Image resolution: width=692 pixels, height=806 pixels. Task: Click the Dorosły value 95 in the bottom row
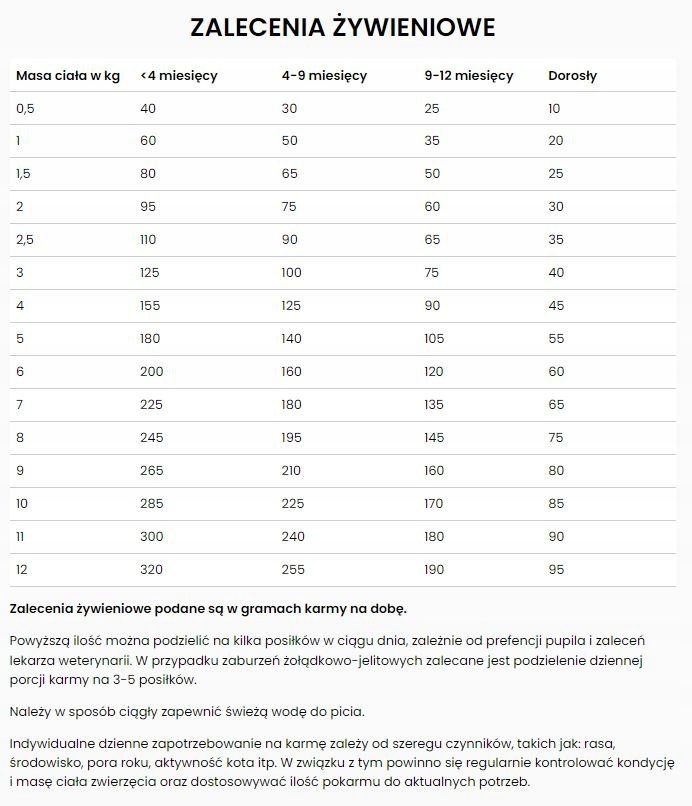coord(556,569)
